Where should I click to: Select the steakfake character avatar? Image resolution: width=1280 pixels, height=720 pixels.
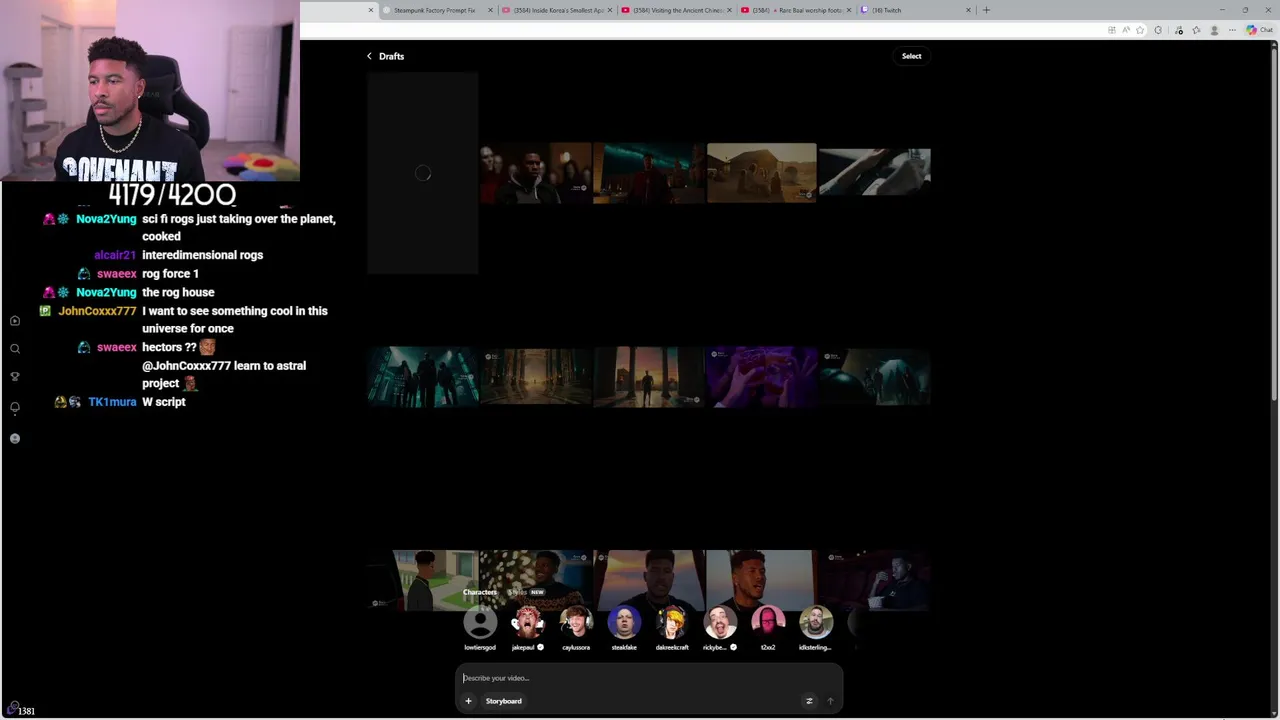(x=624, y=623)
